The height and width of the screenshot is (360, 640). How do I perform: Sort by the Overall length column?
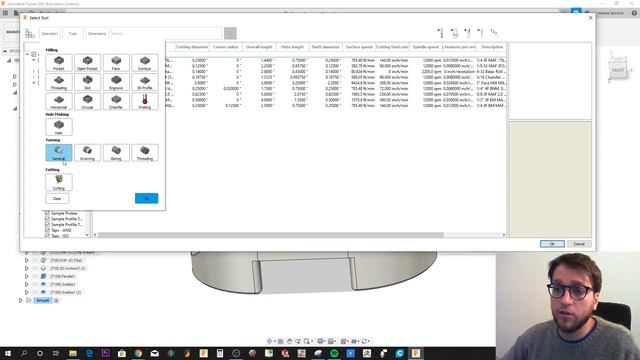tap(259, 47)
